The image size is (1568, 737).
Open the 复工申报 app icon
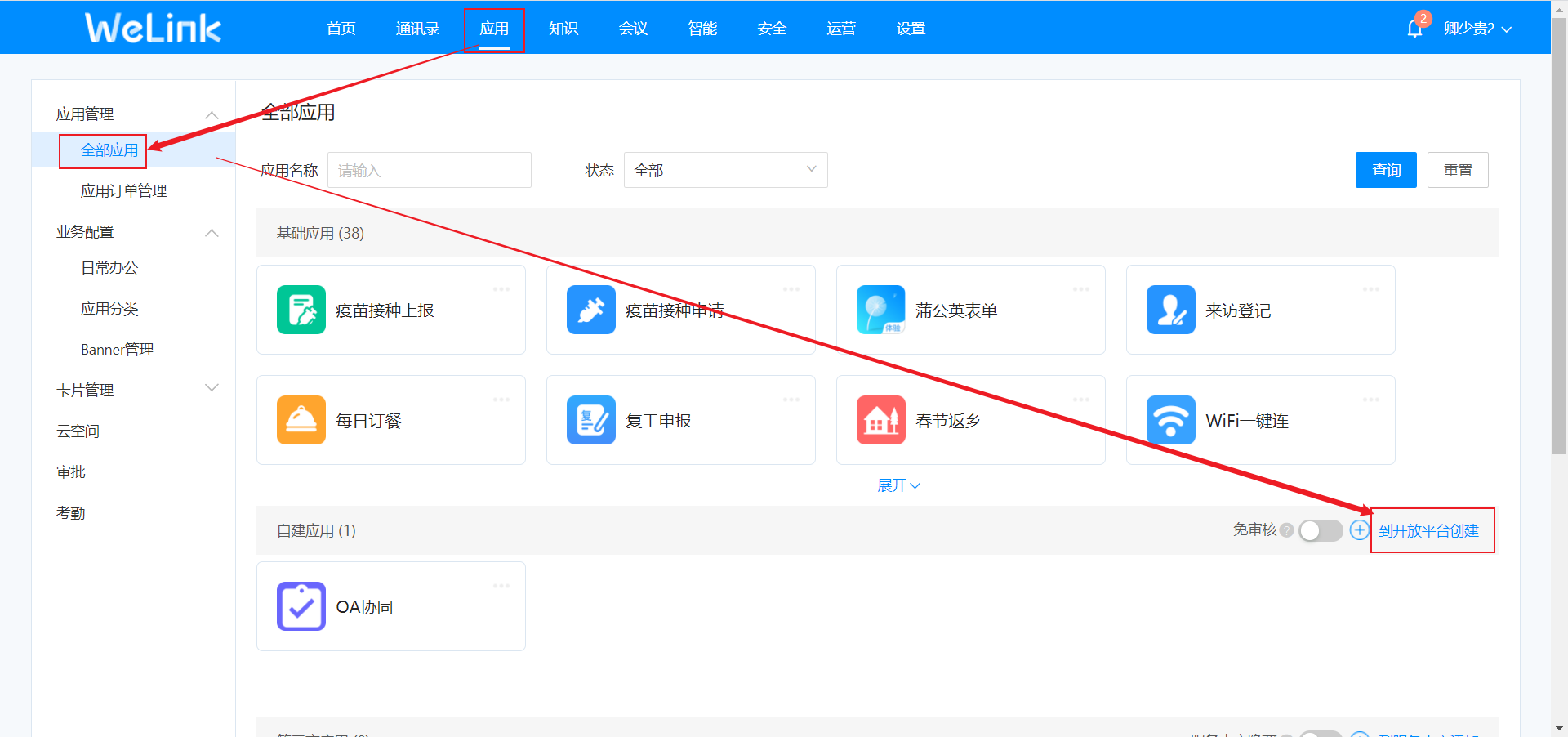(590, 420)
